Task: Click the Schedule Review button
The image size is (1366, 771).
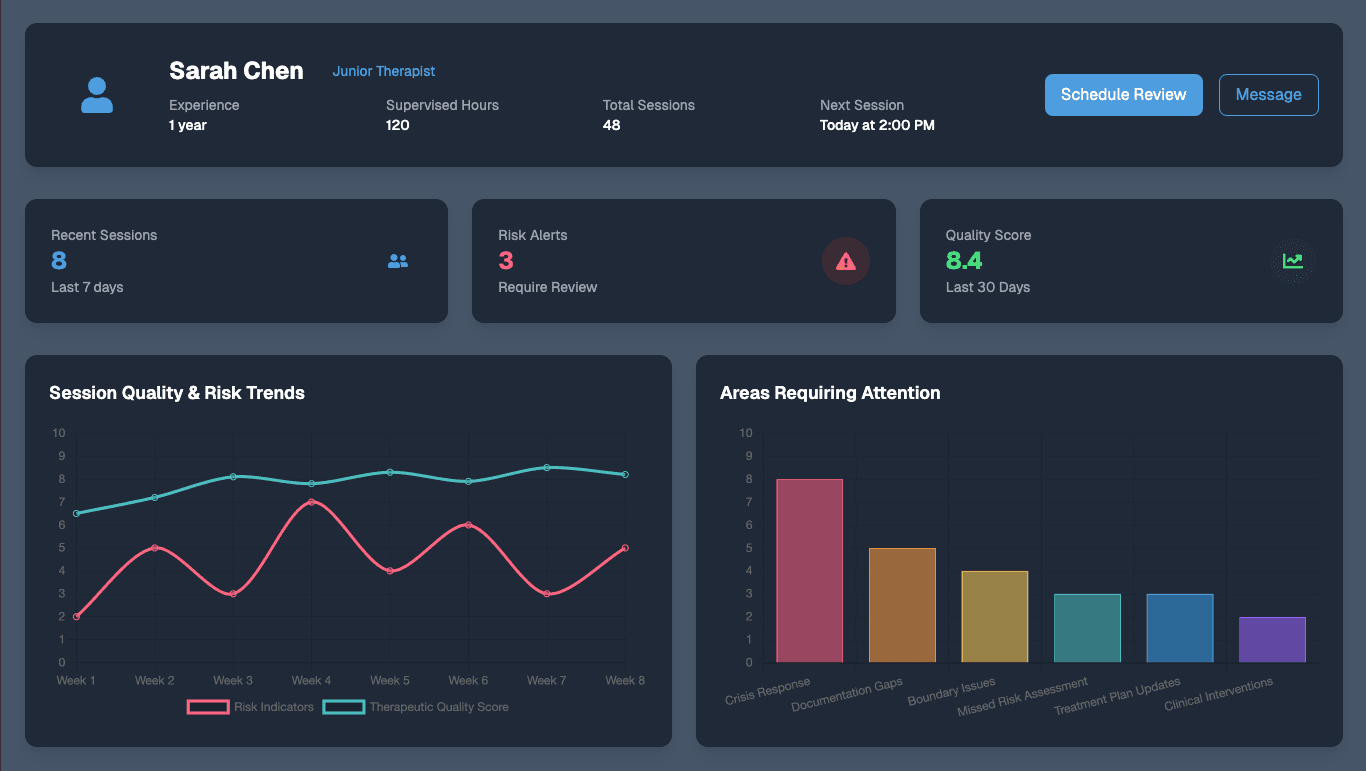Action: click(x=1124, y=95)
